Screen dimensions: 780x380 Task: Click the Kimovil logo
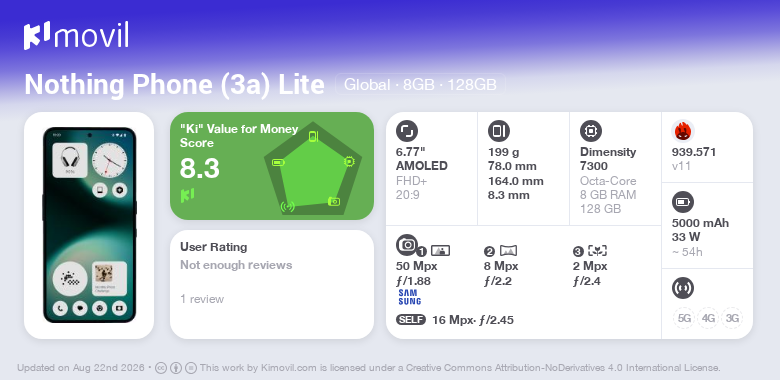tap(76, 35)
